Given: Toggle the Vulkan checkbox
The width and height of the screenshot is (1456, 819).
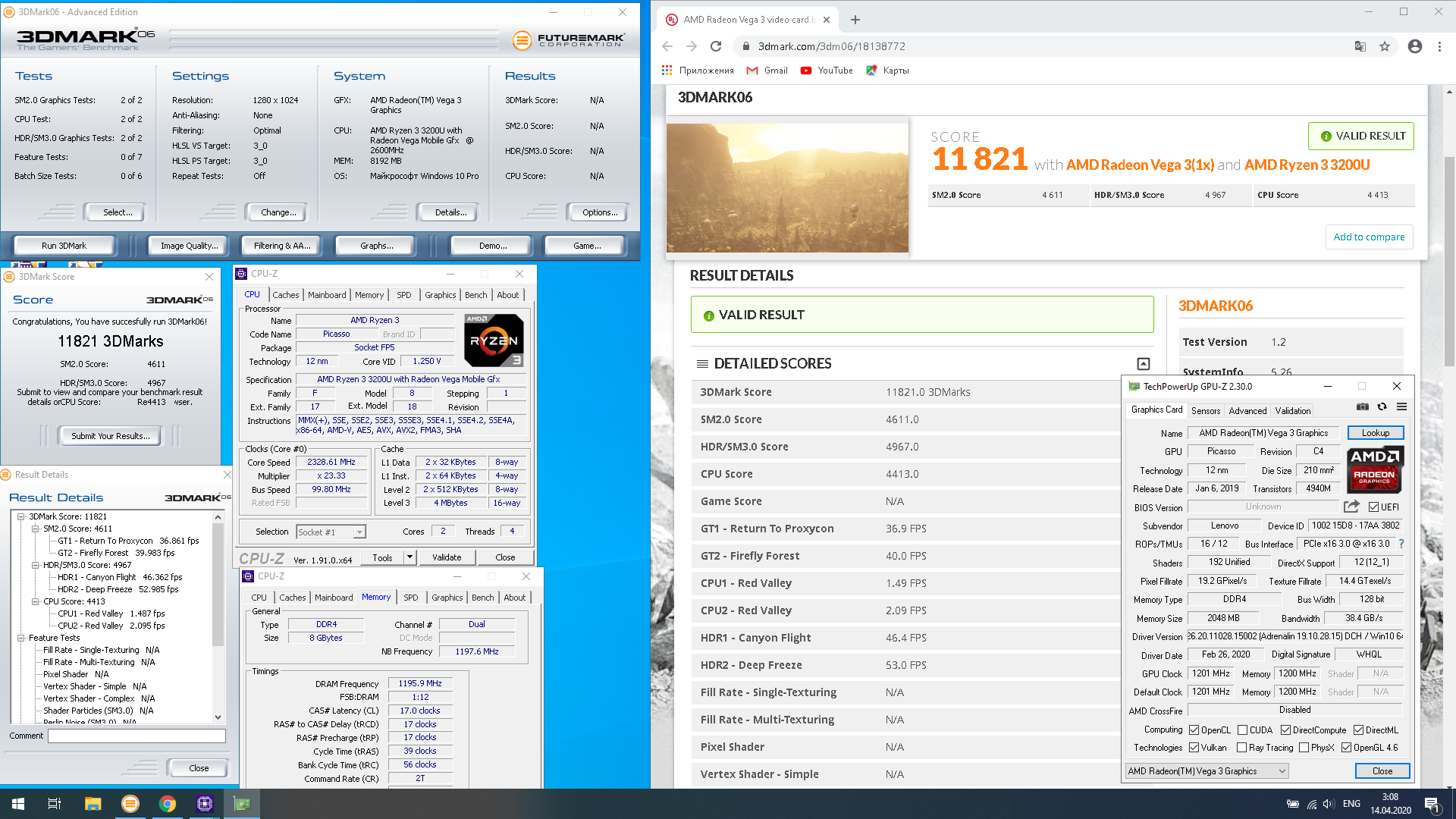Looking at the screenshot, I should pos(1194,748).
